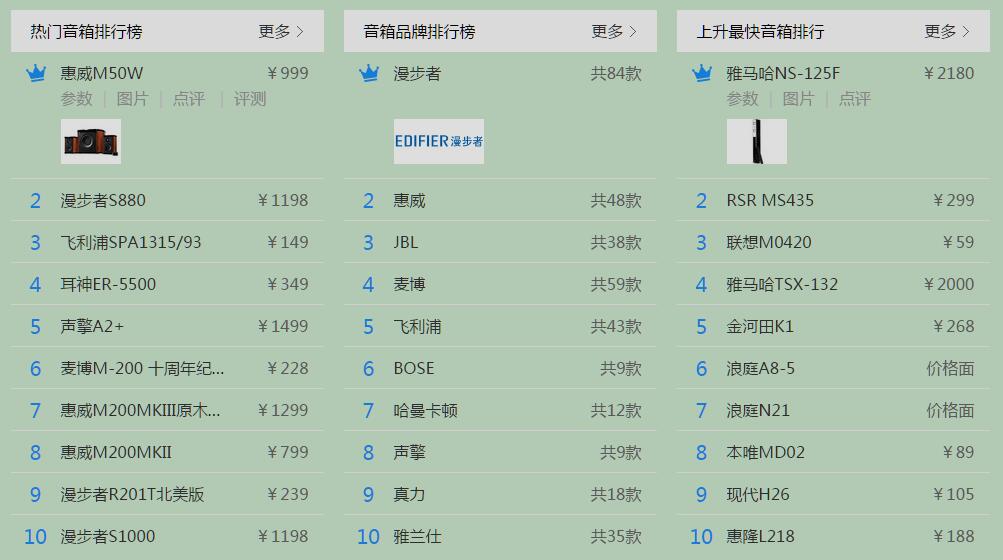Click 价格面 next to 浪庭A8-5
Image resolution: width=1003 pixels, height=560 pixels.
pyautogui.click(x=949, y=368)
